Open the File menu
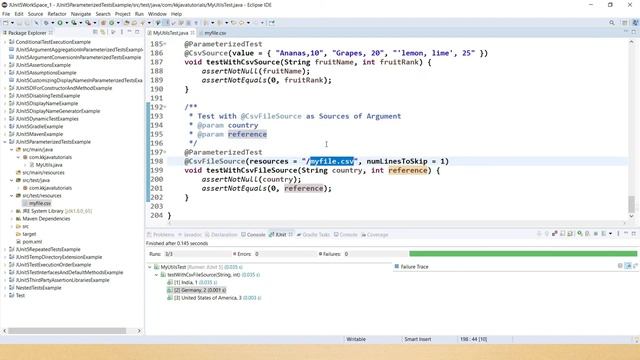This screenshot has width=640, height=360. click(6, 14)
